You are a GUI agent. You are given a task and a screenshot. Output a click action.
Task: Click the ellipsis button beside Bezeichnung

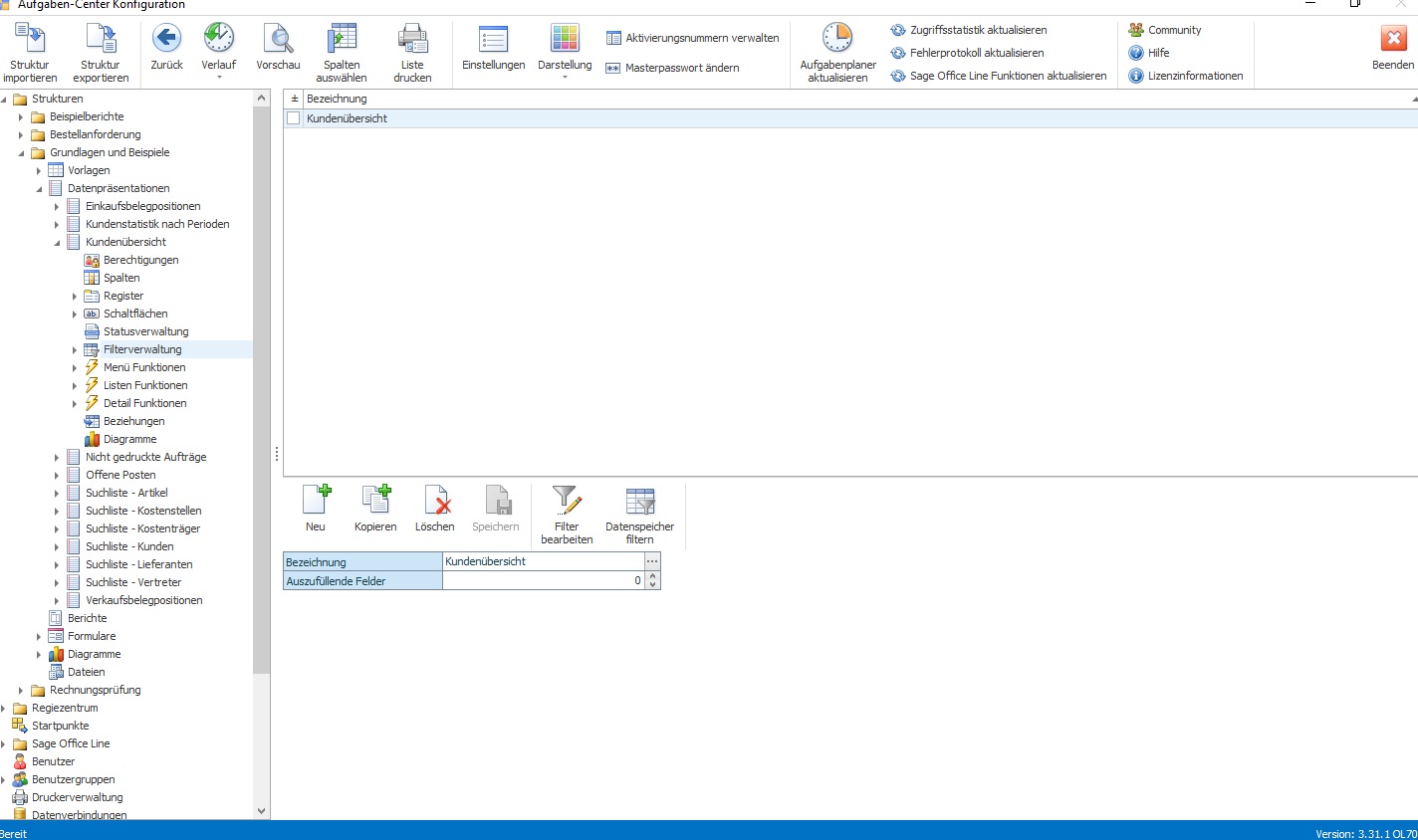click(652, 561)
